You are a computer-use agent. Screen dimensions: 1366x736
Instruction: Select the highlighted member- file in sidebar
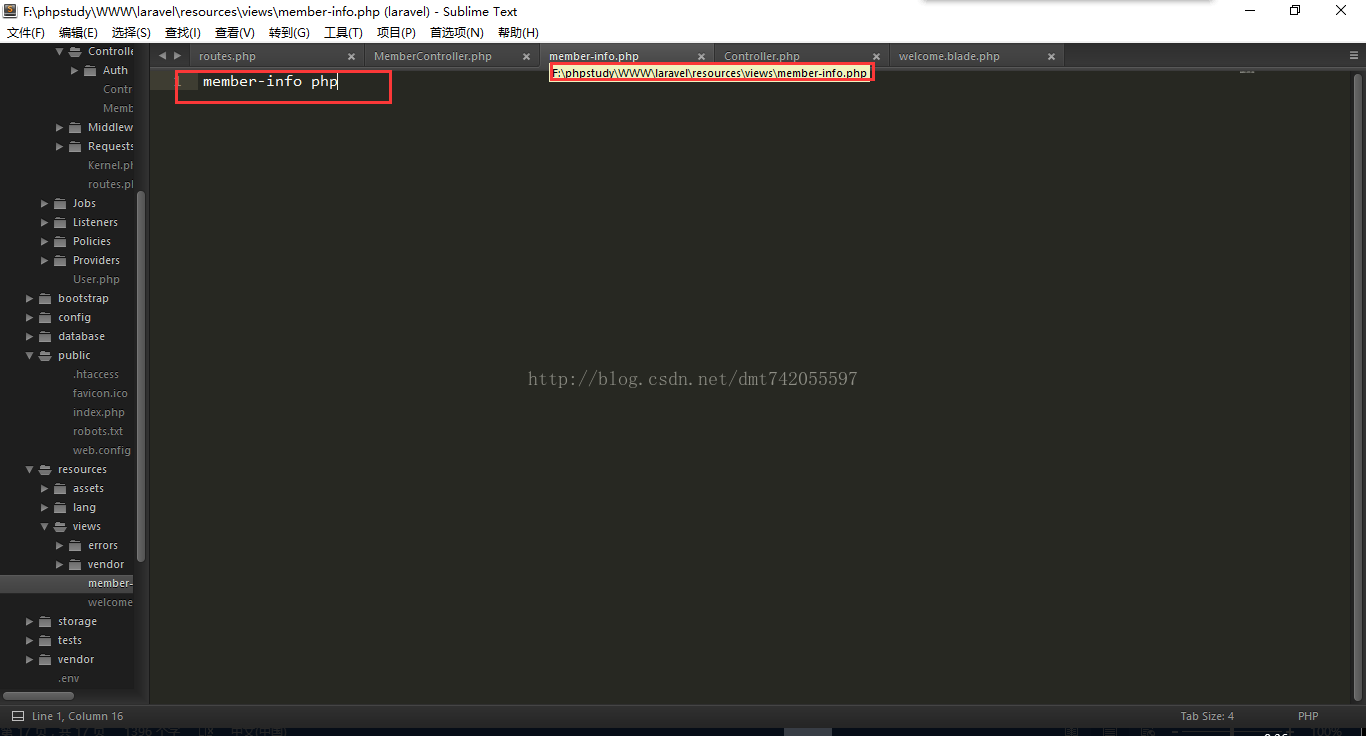click(110, 583)
